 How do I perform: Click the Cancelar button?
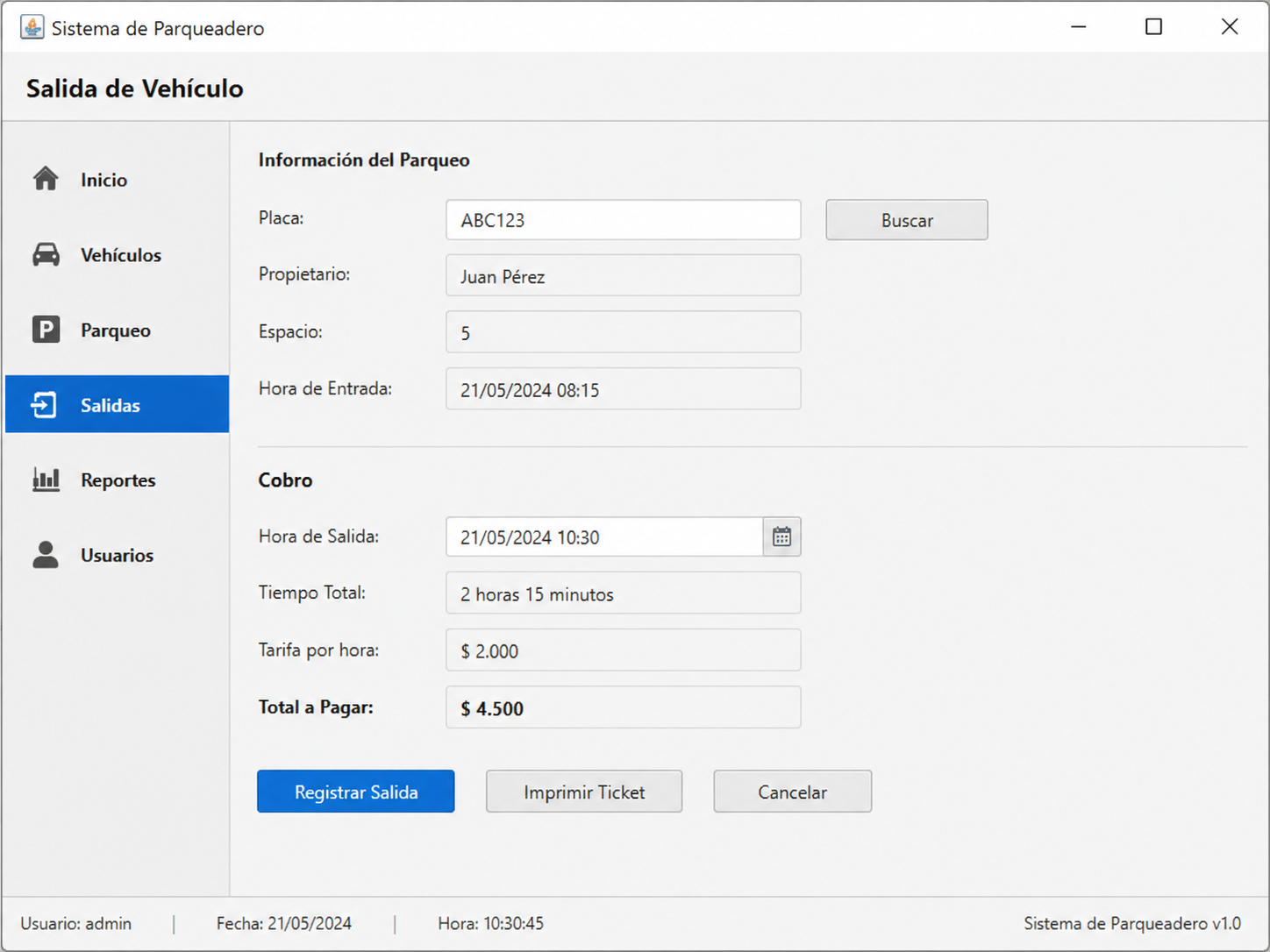793,792
